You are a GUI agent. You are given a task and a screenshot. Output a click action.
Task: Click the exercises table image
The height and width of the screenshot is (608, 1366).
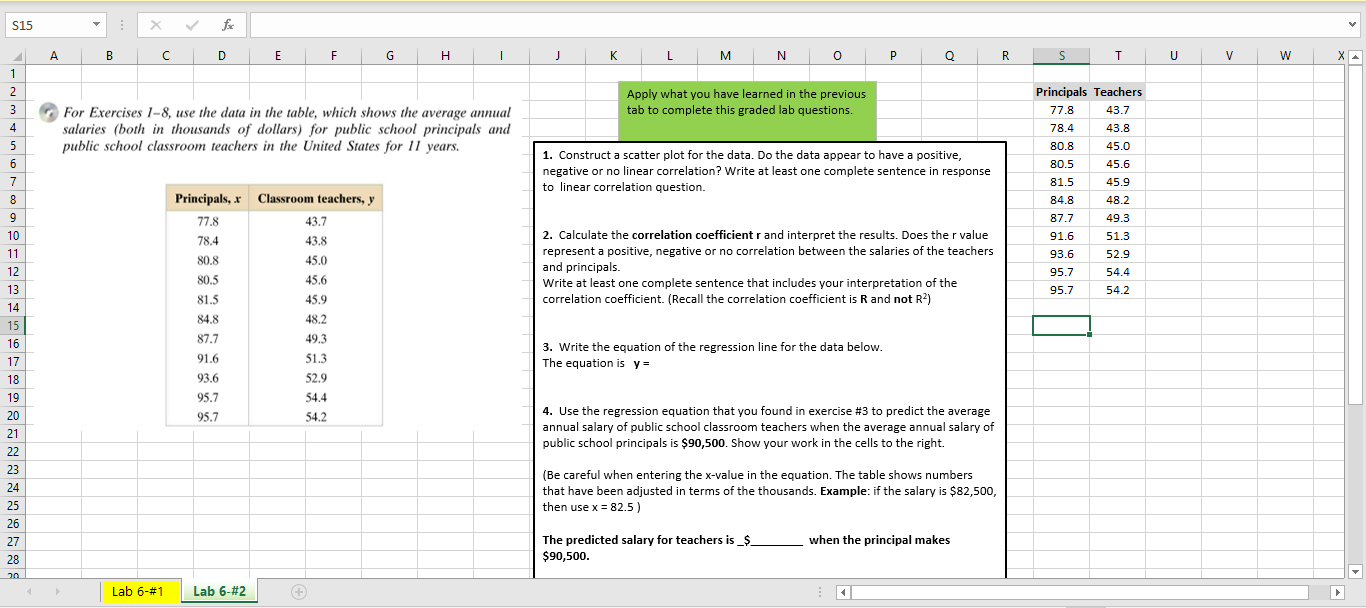click(x=274, y=307)
